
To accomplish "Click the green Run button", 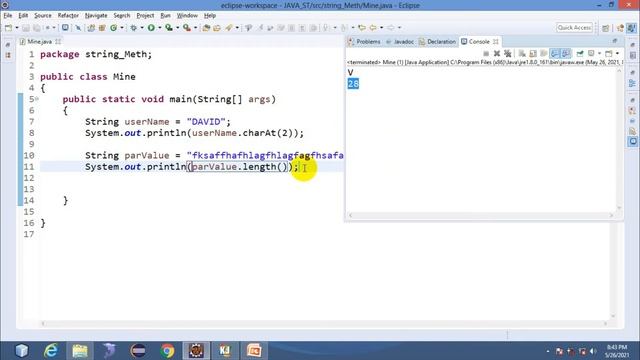I will (x=151, y=28).
